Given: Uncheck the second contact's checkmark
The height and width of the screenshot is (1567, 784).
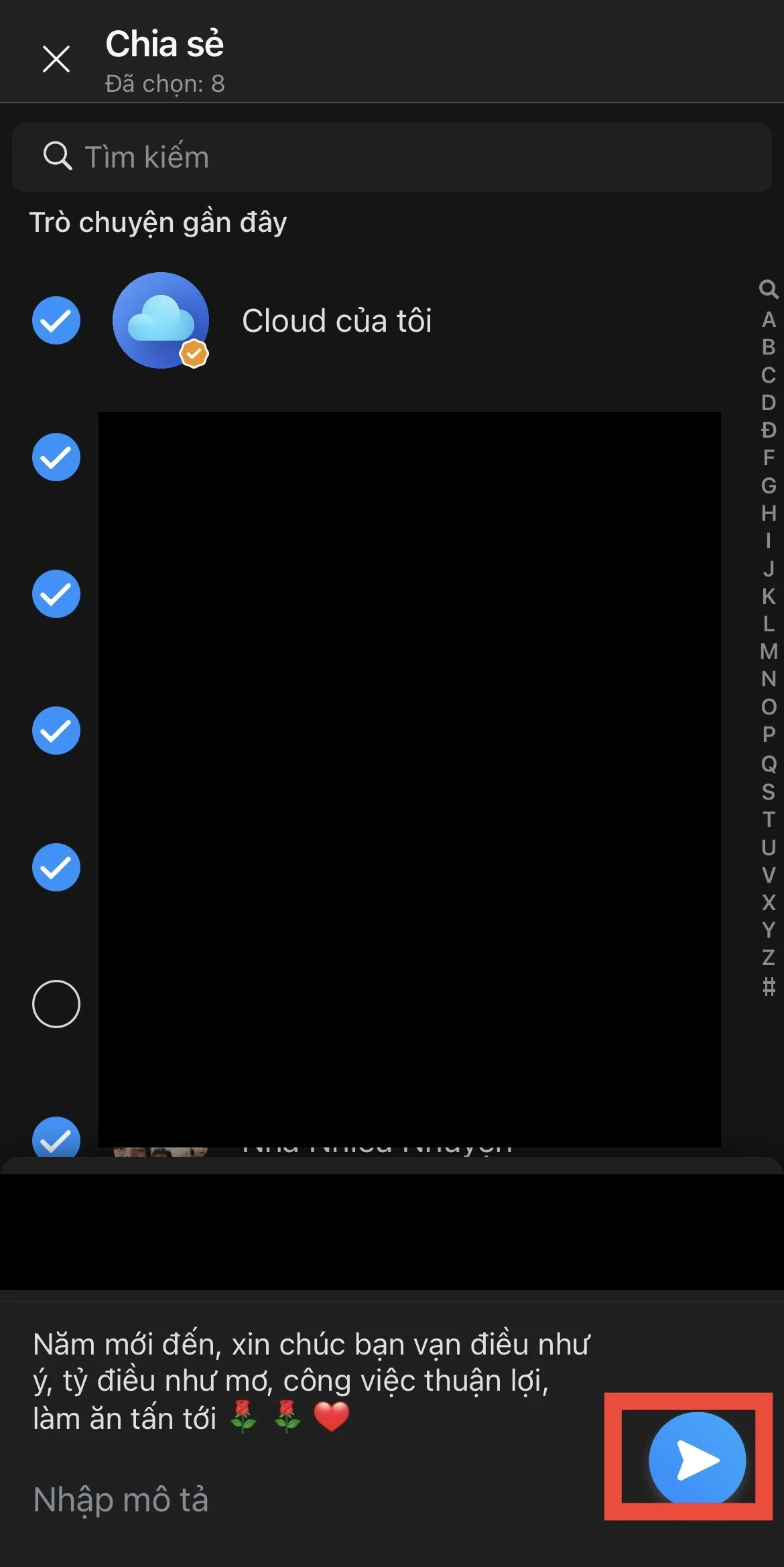Looking at the screenshot, I should pos(56,457).
